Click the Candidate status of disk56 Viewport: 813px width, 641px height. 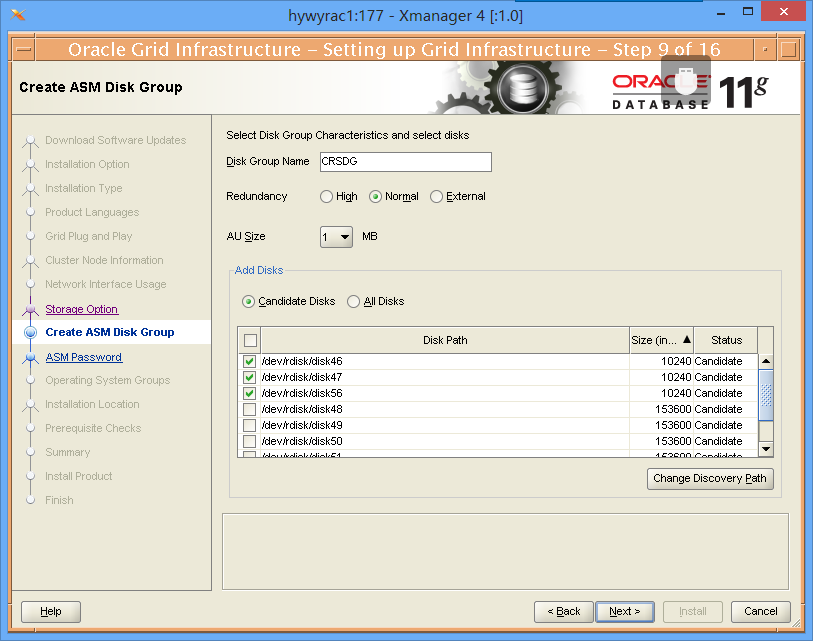719,394
